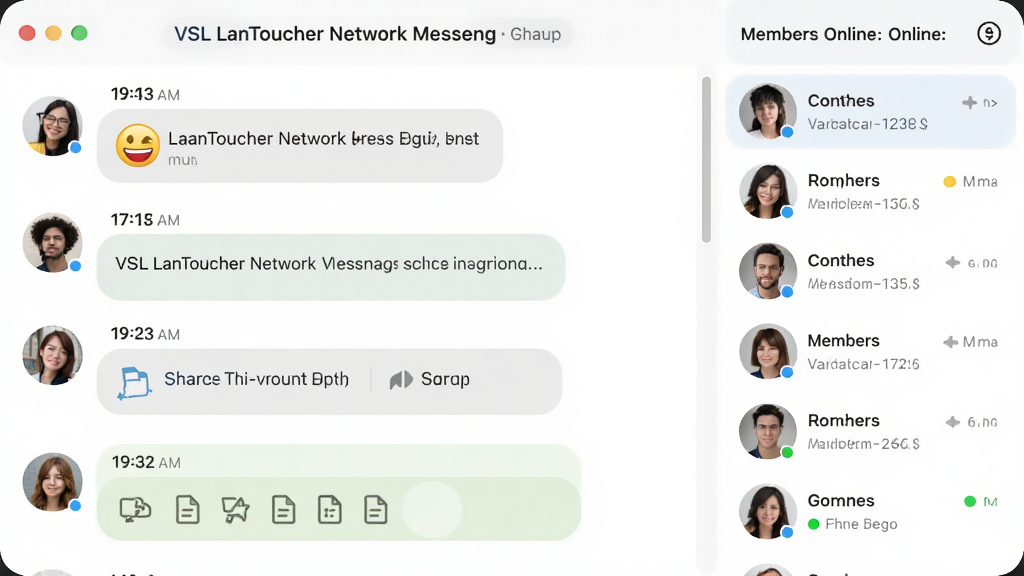Click the monitor-cloud screen share icon
The height and width of the screenshot is (576, 1024).
pos(135,509)
